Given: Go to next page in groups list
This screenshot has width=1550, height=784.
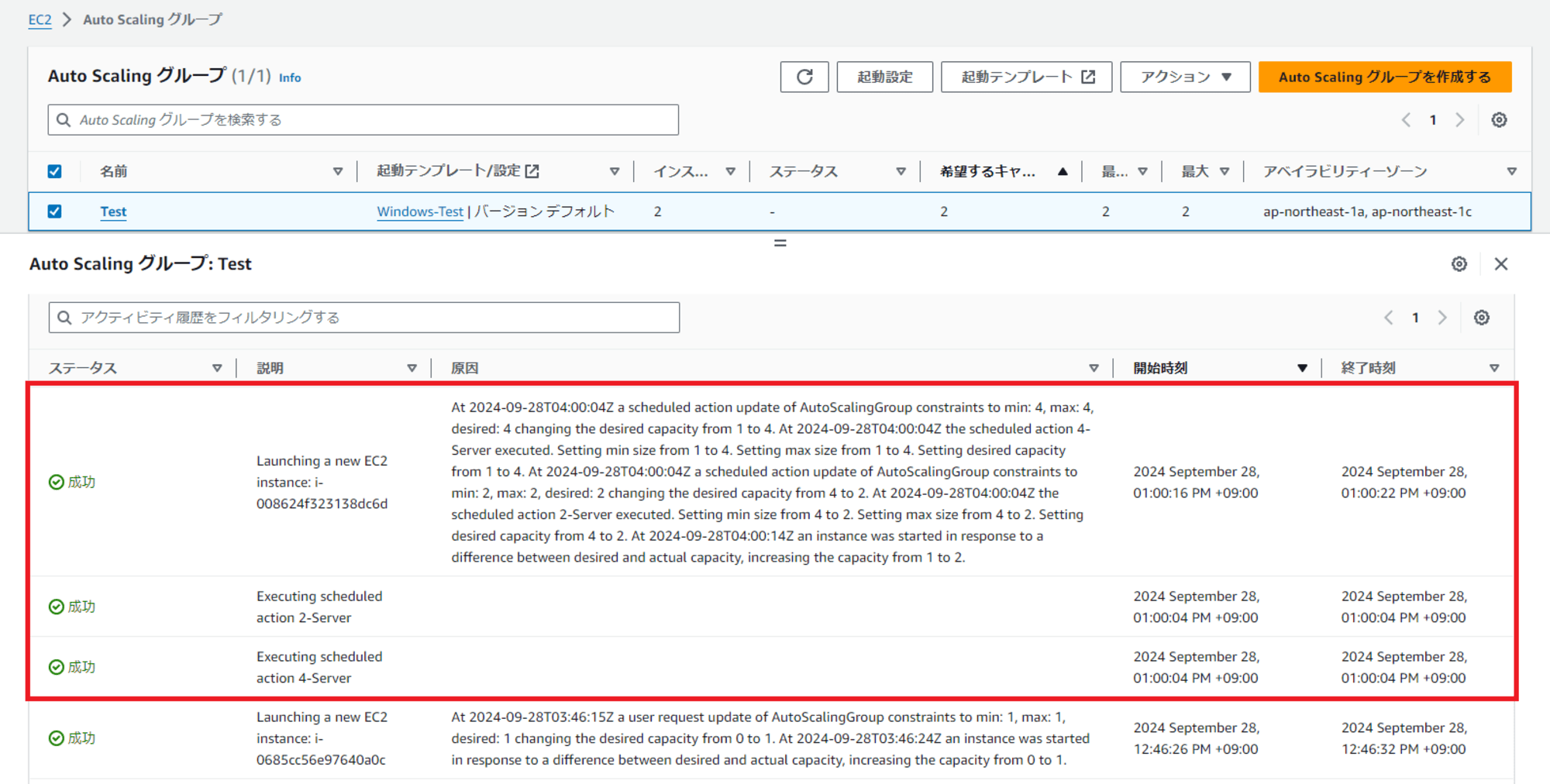Looking at the screenshot, I should (1460, 120).
